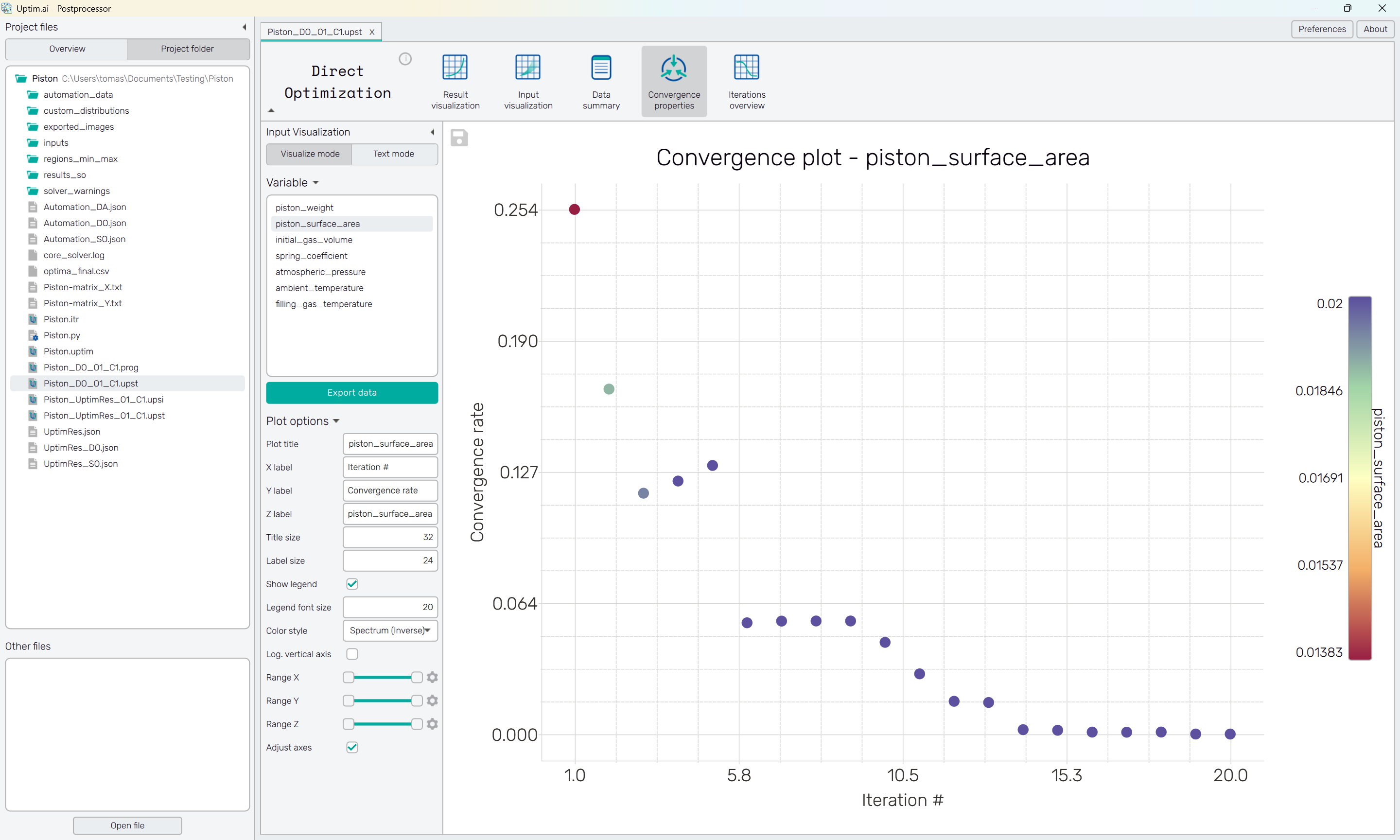Open the Color style dropdown

point(390,630)
